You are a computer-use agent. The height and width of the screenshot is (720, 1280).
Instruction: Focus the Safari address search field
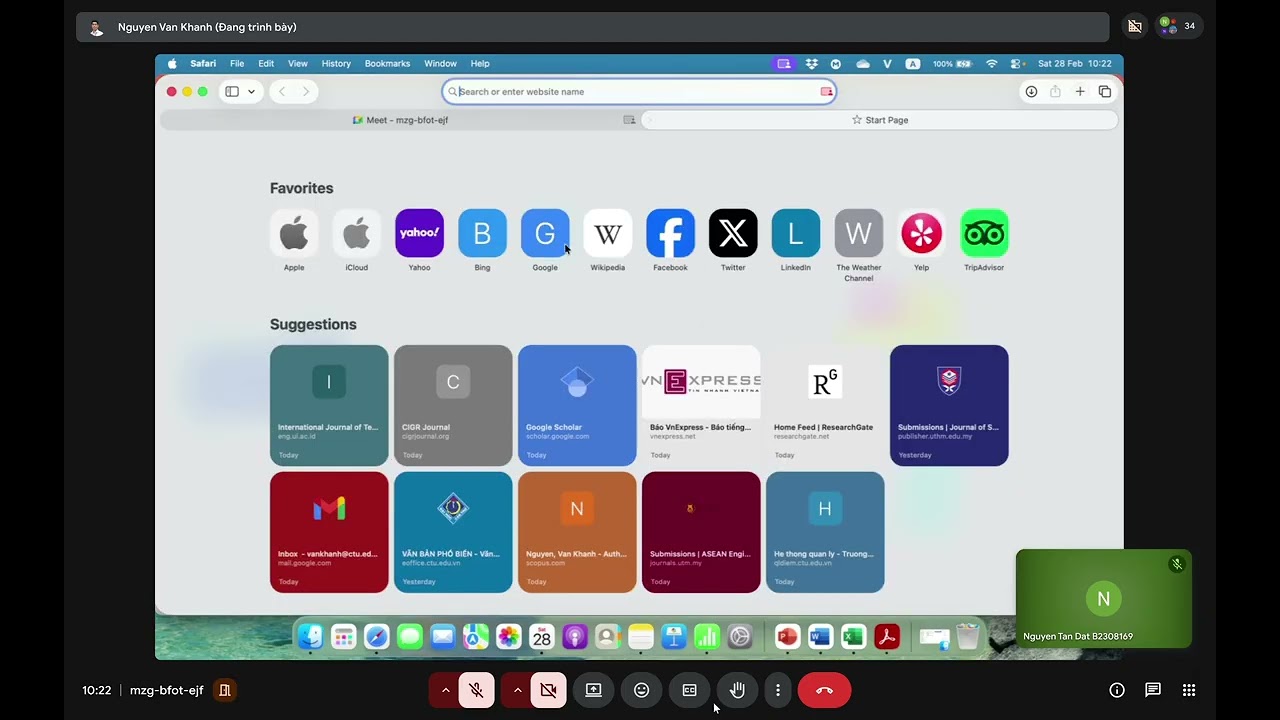click(639, 91)
